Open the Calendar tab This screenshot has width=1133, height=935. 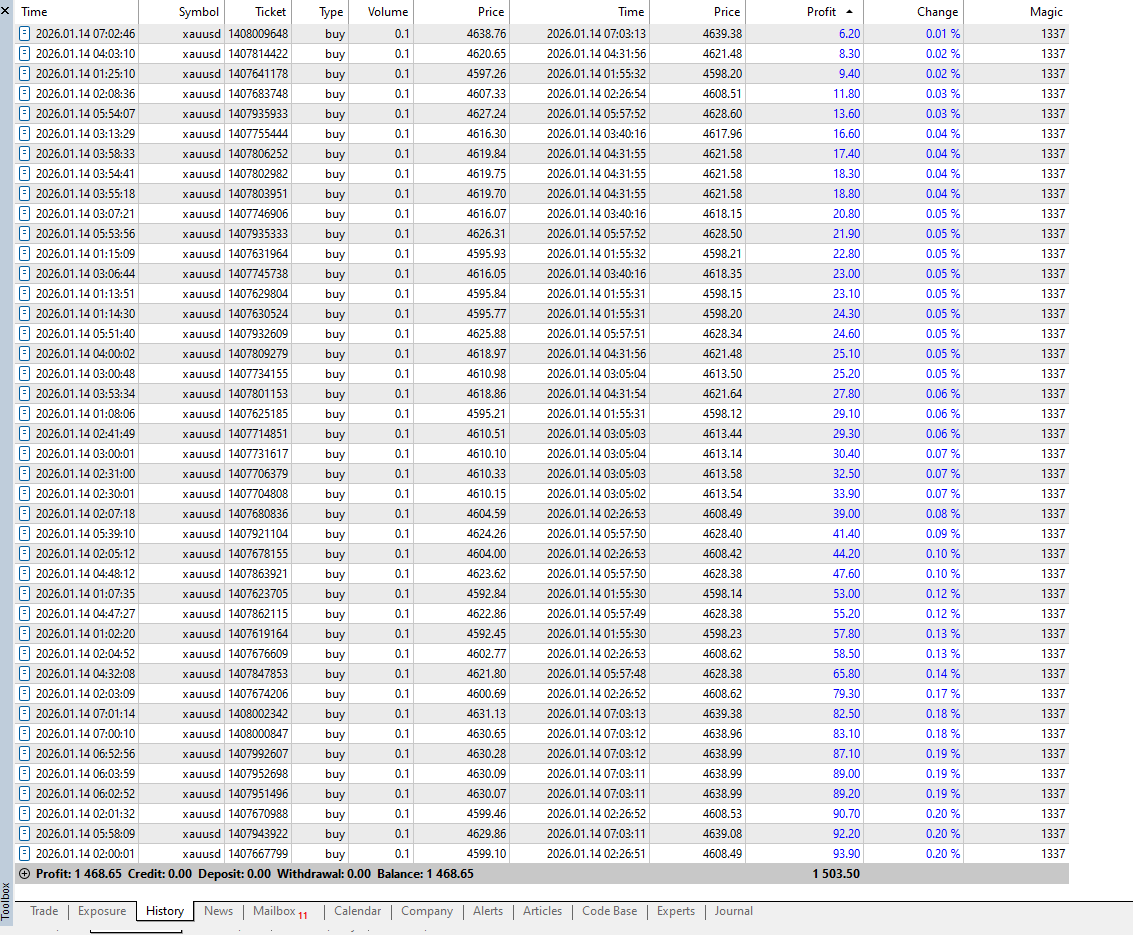click(358, 911)
